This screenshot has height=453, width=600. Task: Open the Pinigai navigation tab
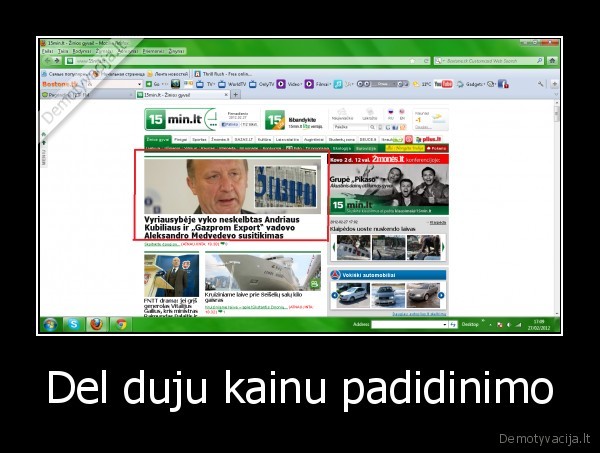coord(181,140)
